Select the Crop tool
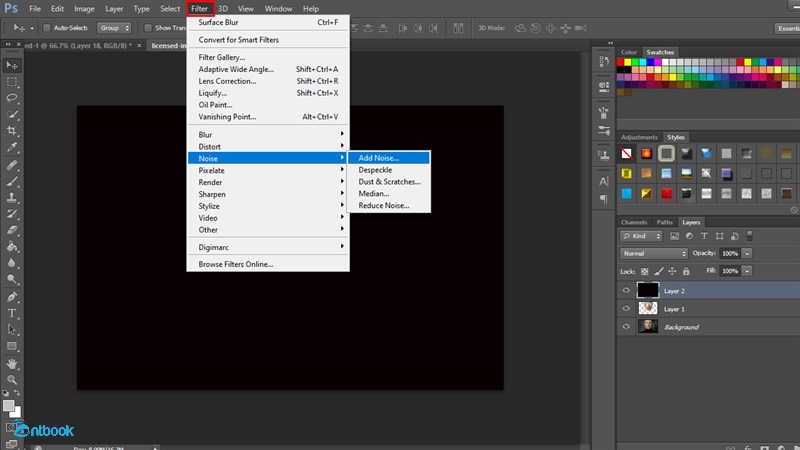Image resolution: width=800 pixels, height=450 pixels. (x=12, y=131)
